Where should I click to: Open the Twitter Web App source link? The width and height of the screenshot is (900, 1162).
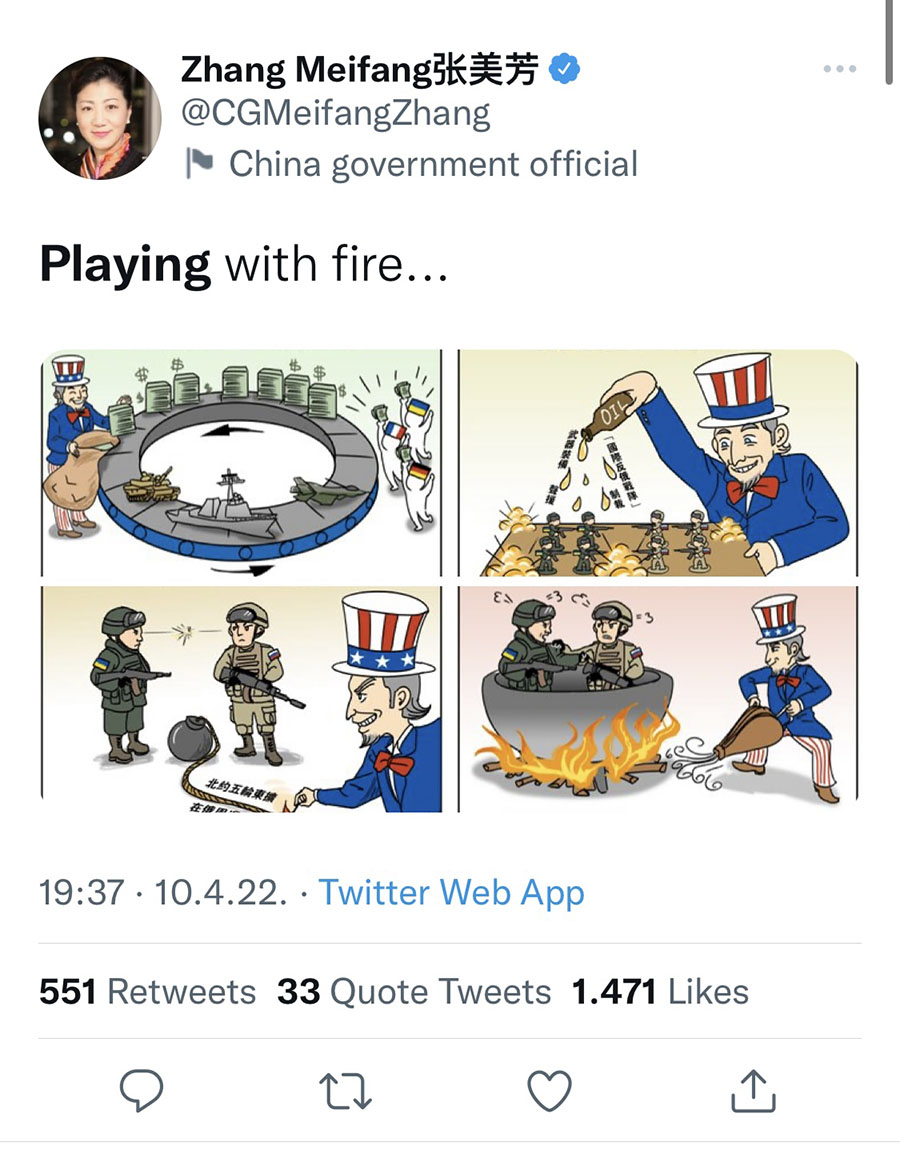[x=451, y=892]
